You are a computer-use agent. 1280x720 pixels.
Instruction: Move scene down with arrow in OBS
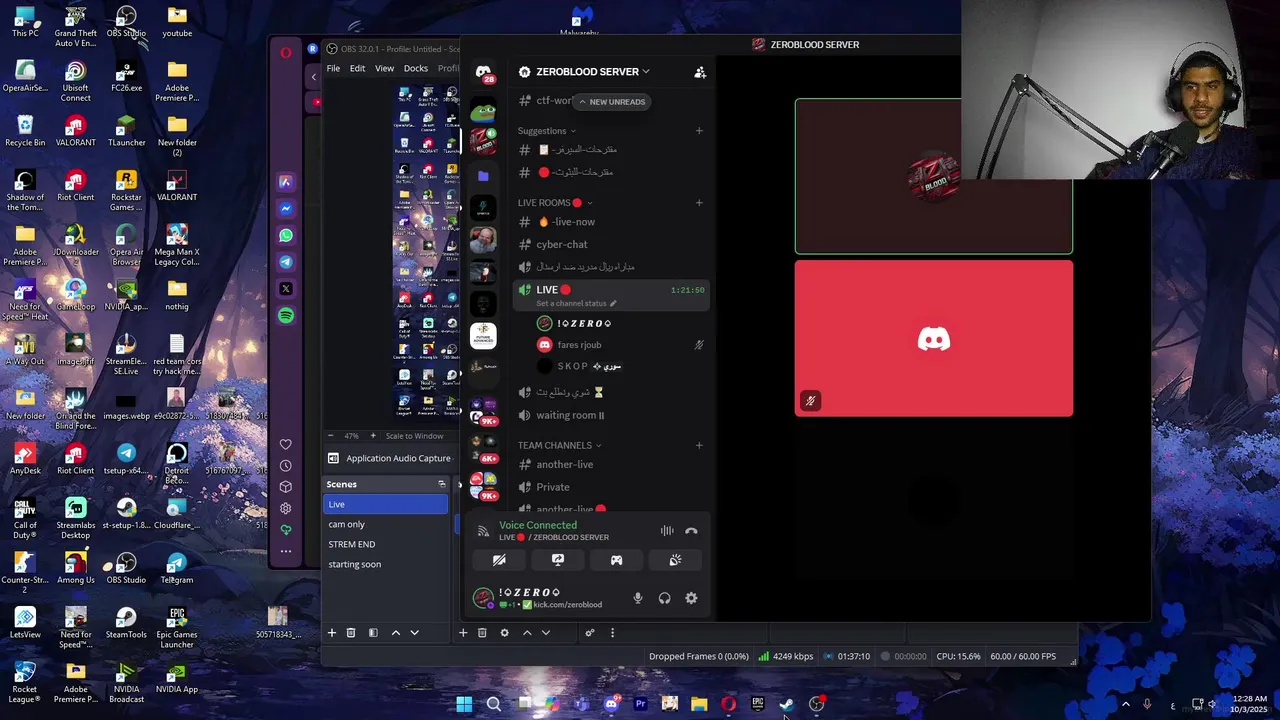[x=414, y=632]
